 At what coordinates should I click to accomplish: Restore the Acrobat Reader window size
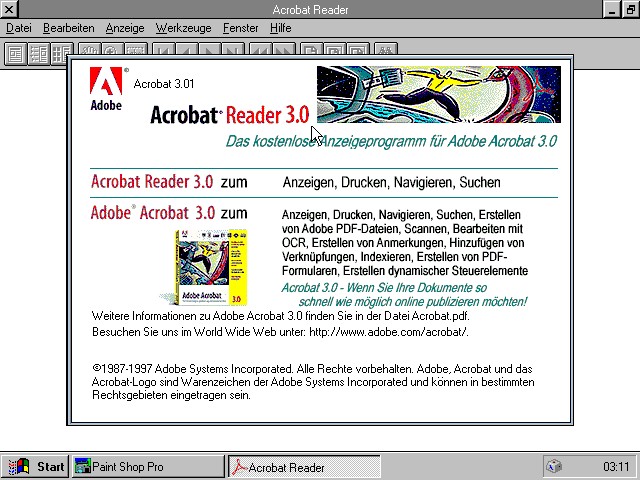point(631,9)
